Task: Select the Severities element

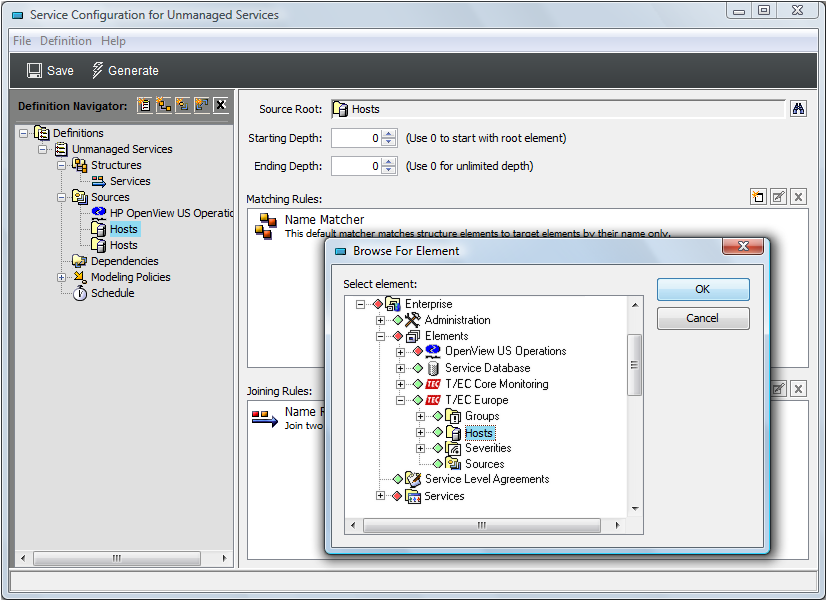Action: (488, 448)
